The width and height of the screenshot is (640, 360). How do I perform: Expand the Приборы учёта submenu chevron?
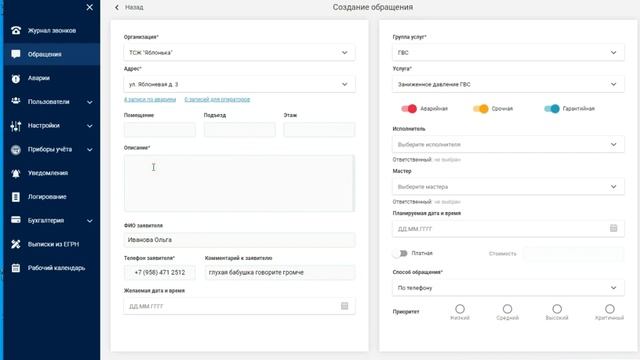click(90, 150)
